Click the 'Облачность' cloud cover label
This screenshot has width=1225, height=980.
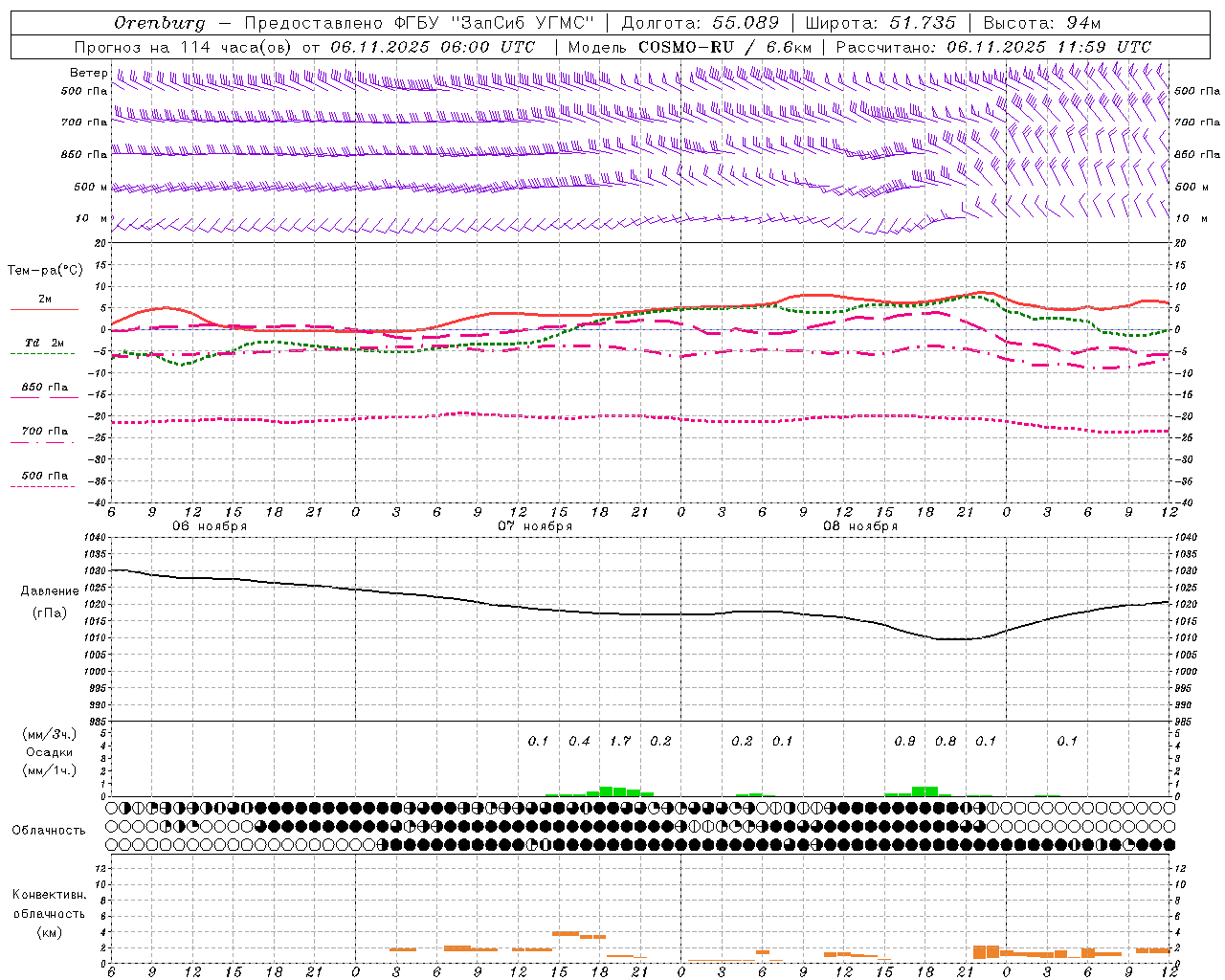click(49, 830)
